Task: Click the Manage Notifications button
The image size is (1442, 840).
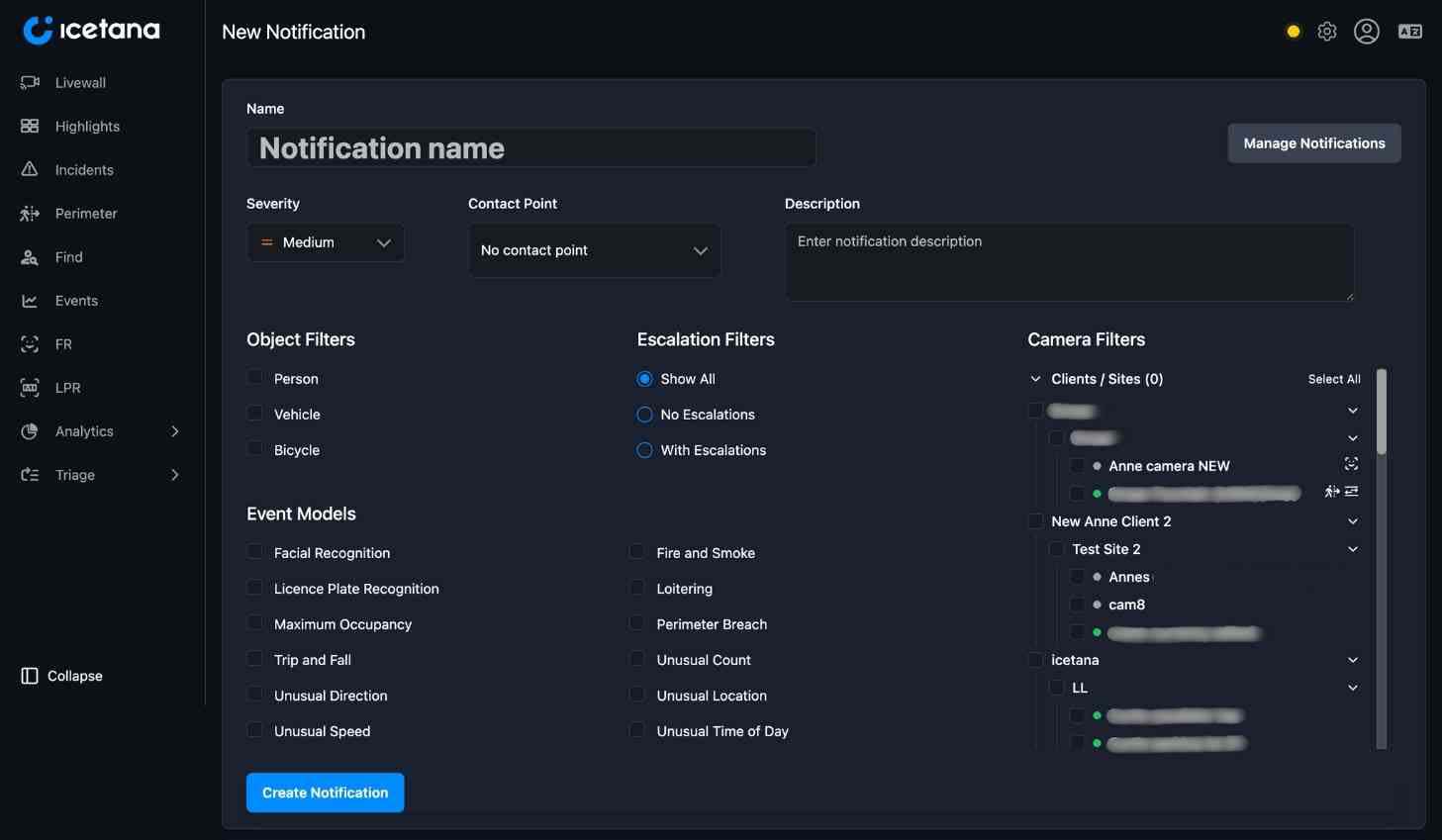Action: tap(1313, 143)
